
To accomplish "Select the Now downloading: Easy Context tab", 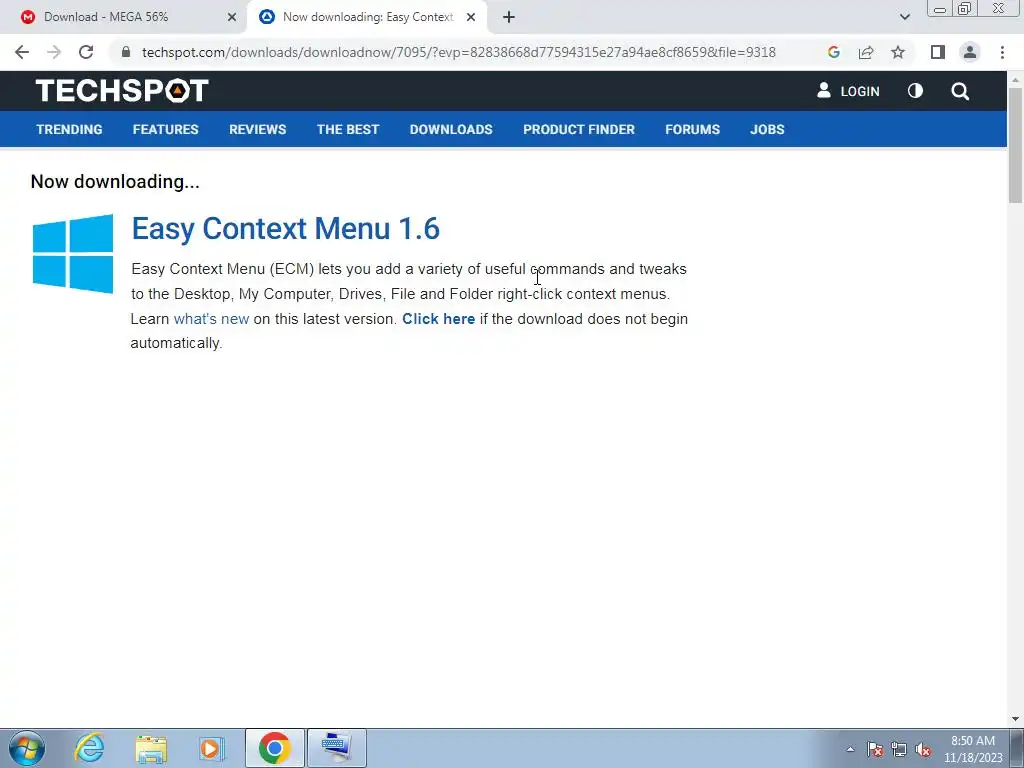I will [367, 18].
